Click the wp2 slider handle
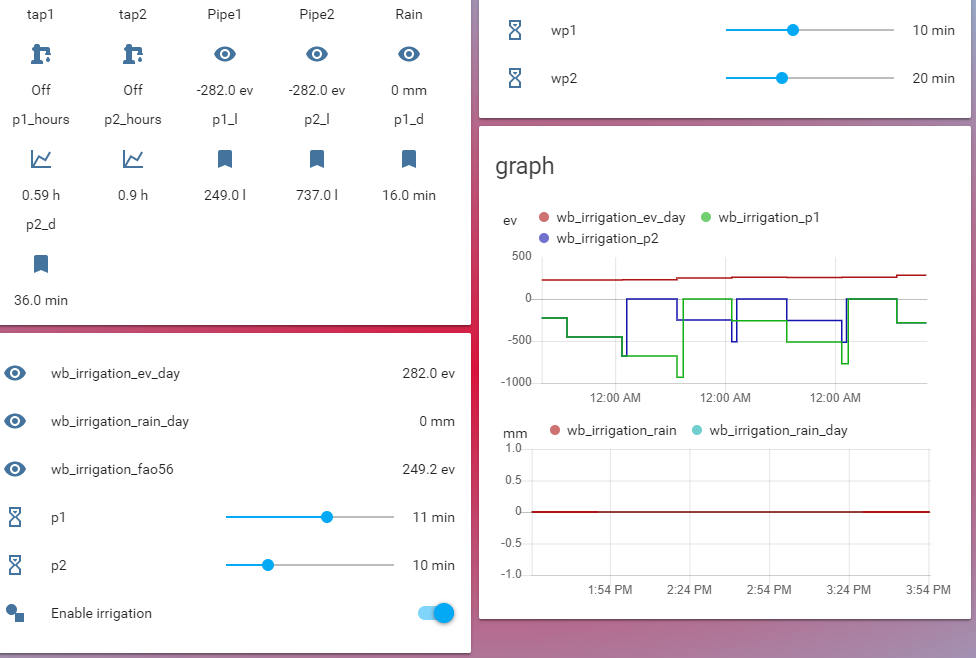This screenshot has width=976, height=658. [782, 78]
